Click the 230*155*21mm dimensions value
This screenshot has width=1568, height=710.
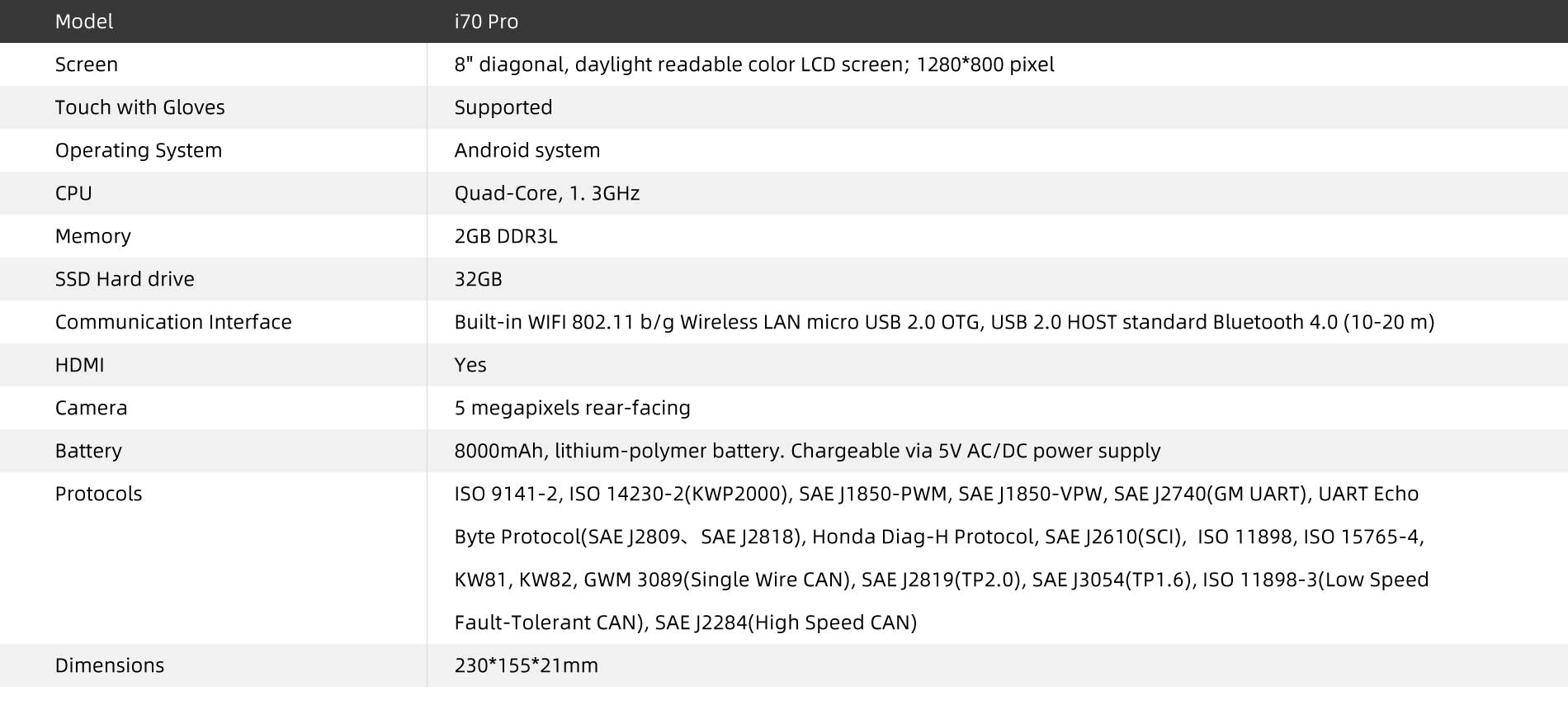coord(527,665)
